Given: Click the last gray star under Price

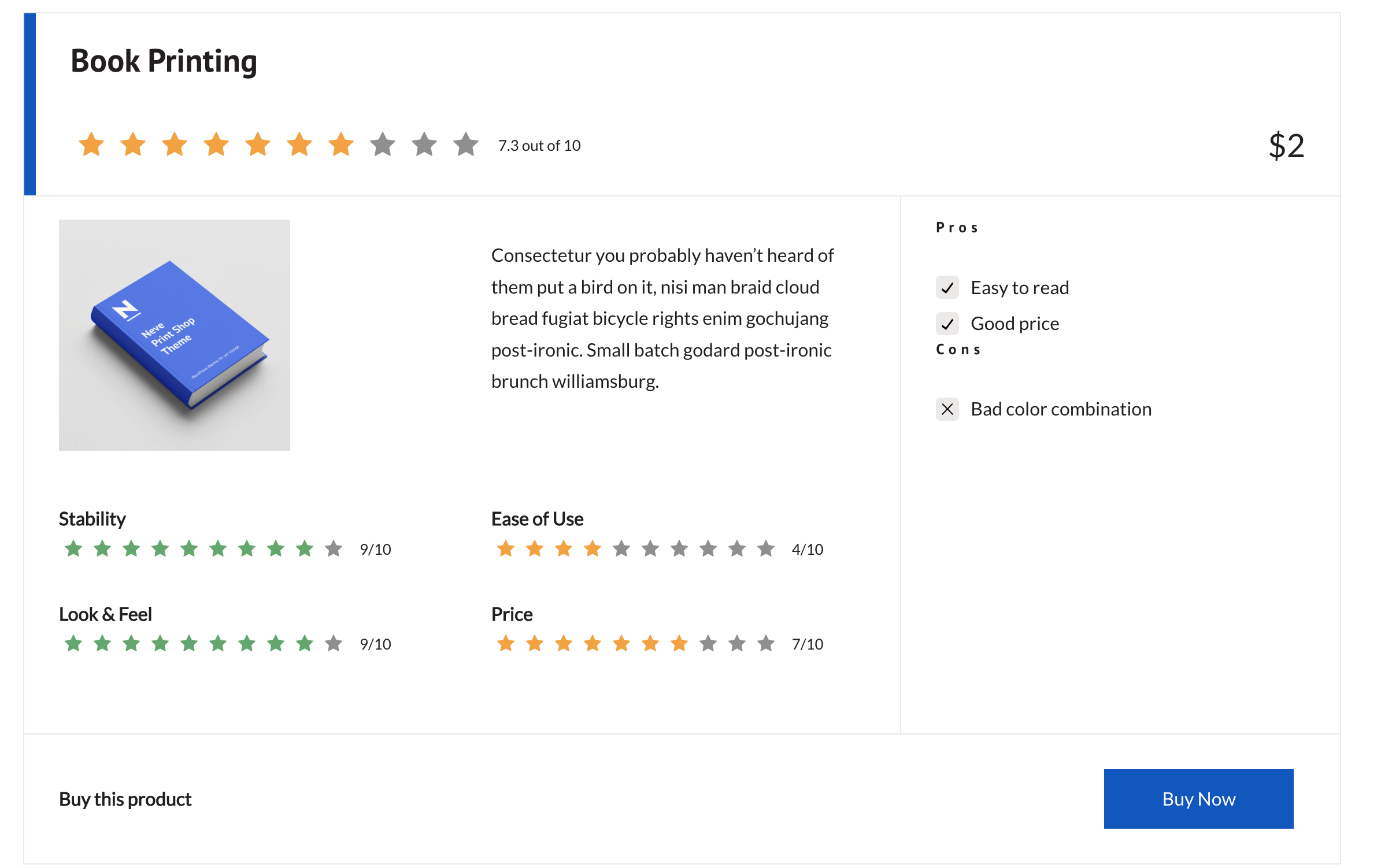Looking at the screenshot, I should (766, 643).
